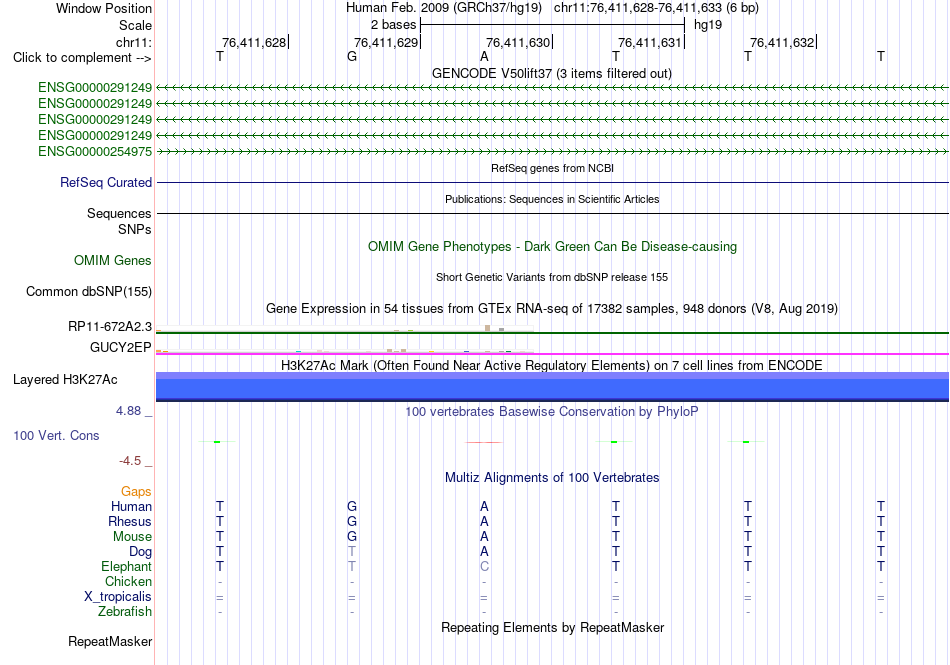Click the 'H3K27Ac Mark' ENCODE title
Viewport: 950px width, 665px height.
[552, 365]
